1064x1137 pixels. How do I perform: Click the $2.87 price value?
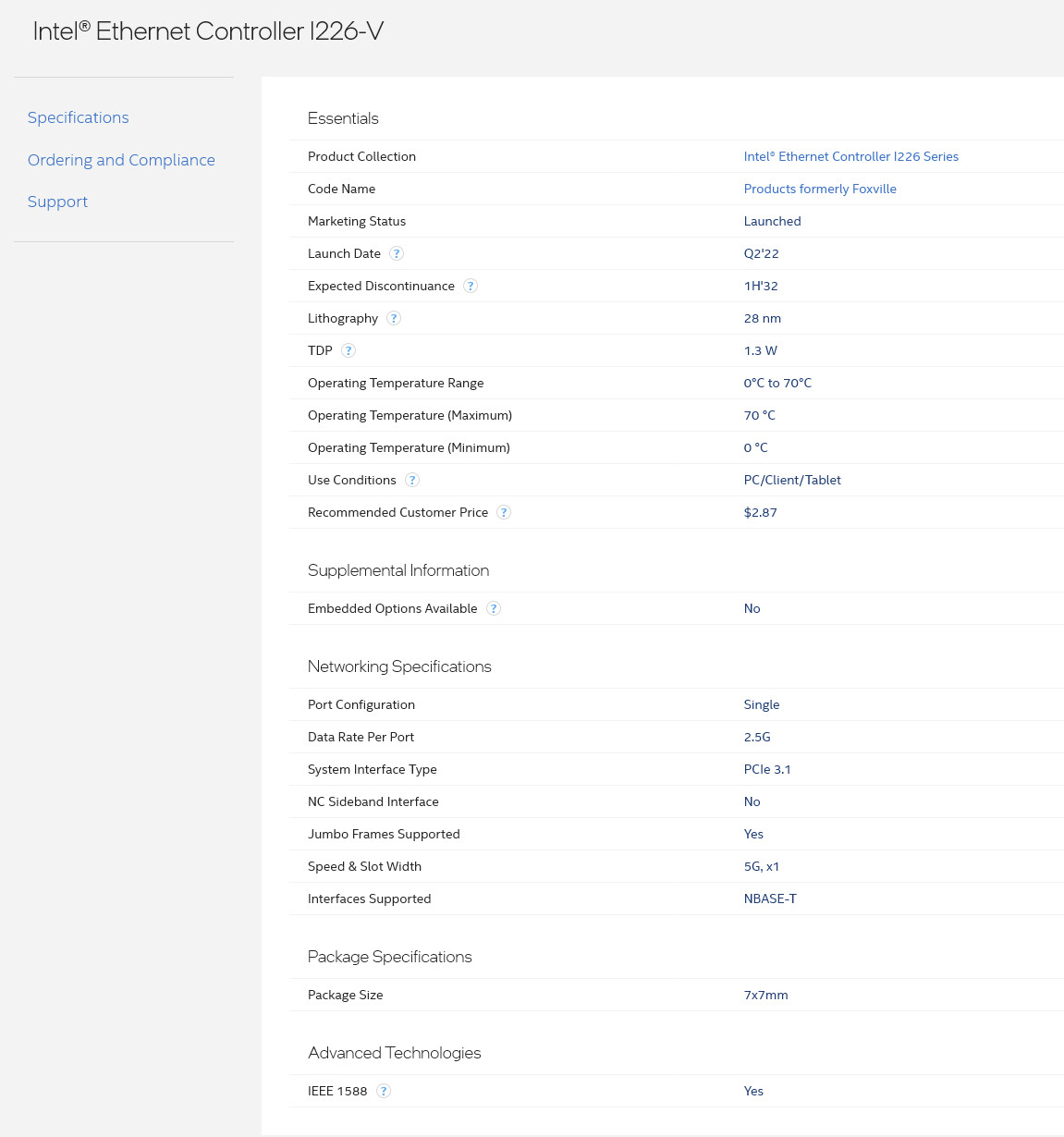[760, 512]
